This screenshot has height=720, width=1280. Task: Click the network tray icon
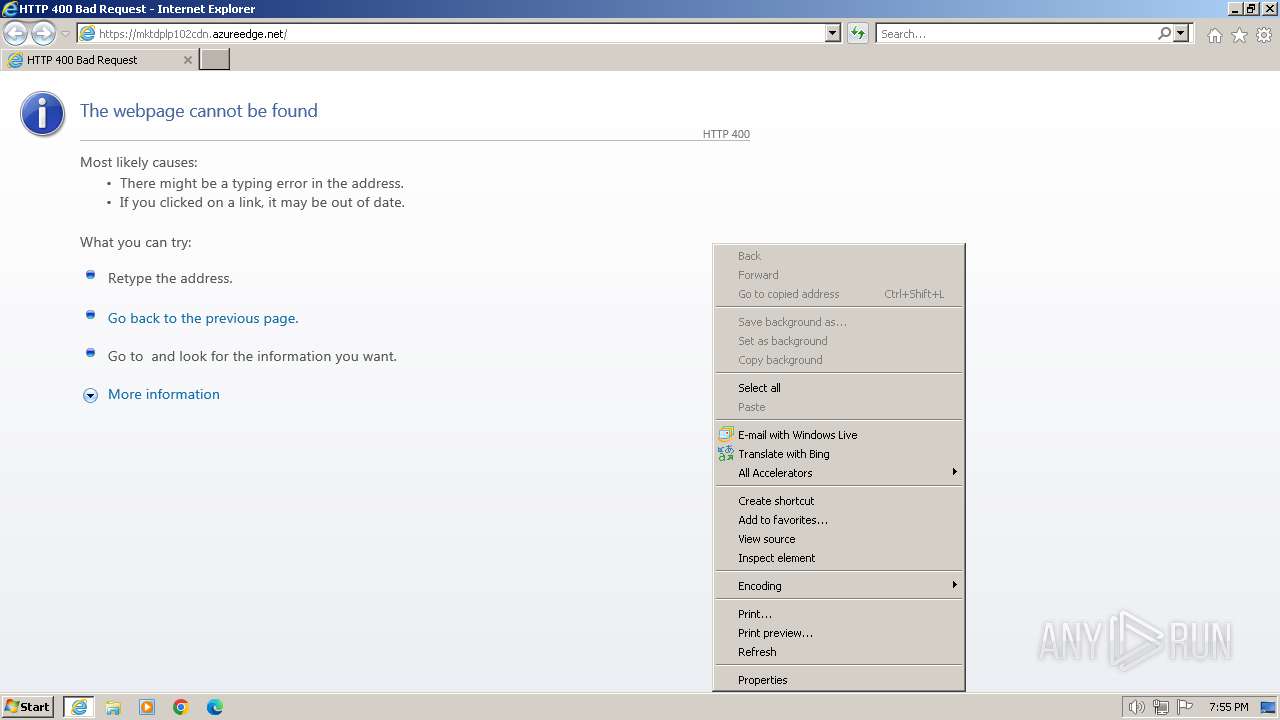pyautogui.click(x=1161, y=707)
